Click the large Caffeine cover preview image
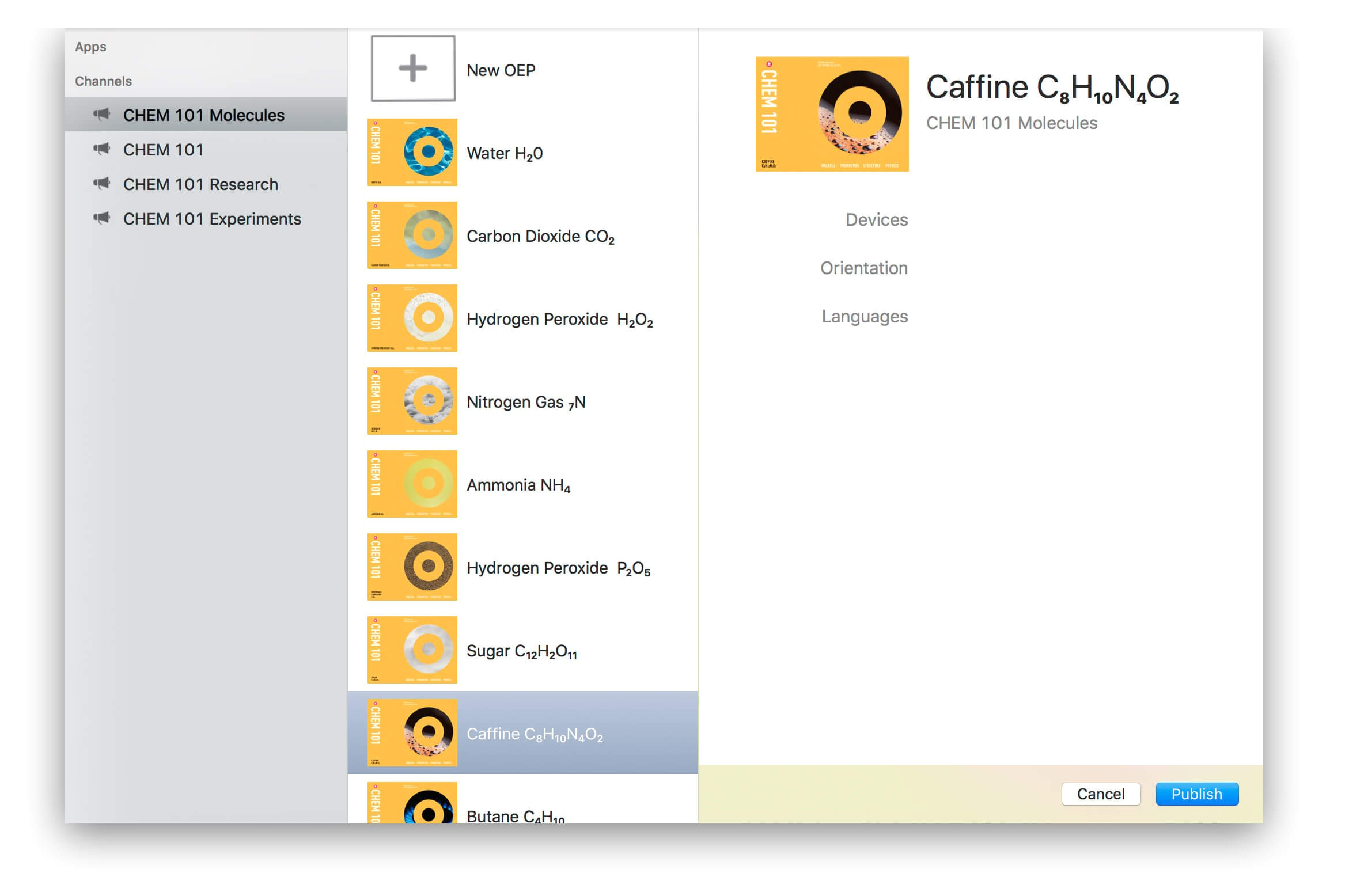Viewport: 1349px width, 896px height. point(831,114)
